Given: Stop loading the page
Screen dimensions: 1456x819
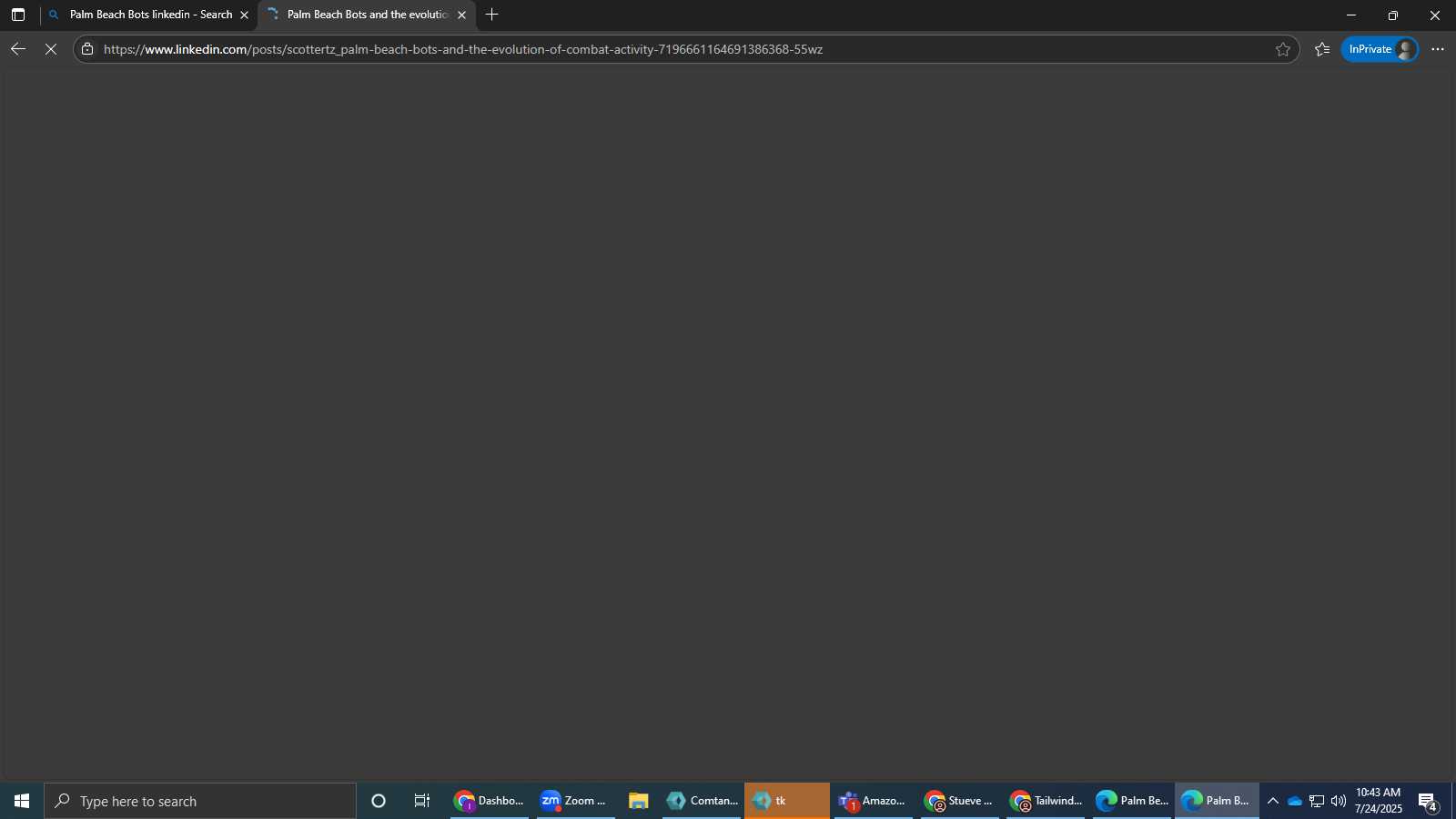Looking at the screenshot, I should pos(51,49).
